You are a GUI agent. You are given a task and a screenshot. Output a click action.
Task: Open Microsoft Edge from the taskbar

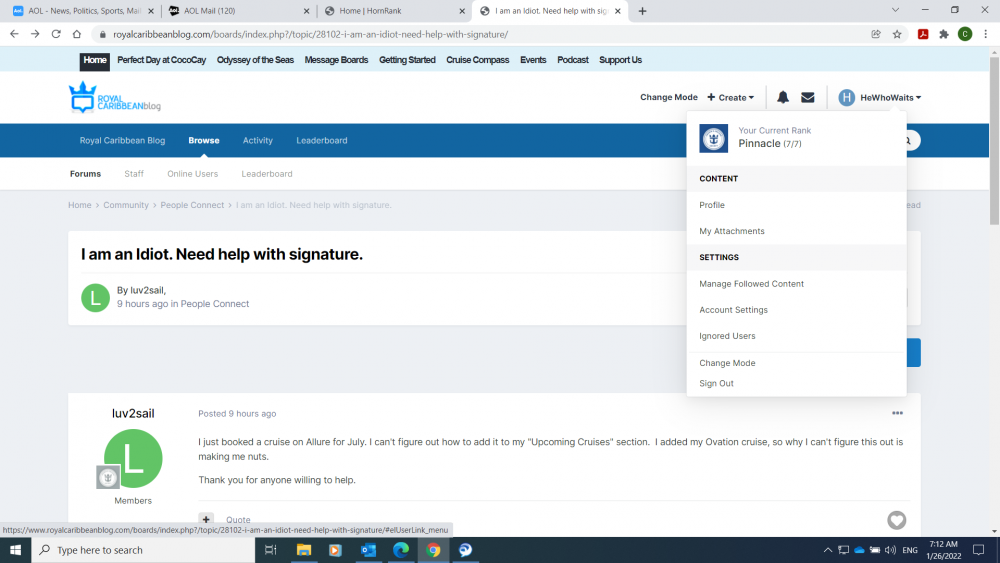[401, 550]
